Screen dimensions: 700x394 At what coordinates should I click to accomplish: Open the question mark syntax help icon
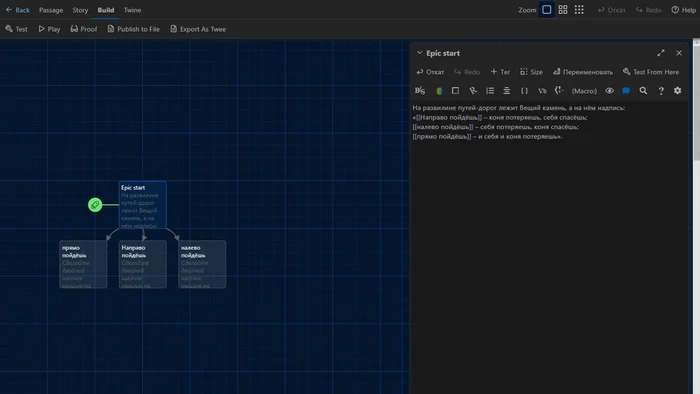coord(661,91)
